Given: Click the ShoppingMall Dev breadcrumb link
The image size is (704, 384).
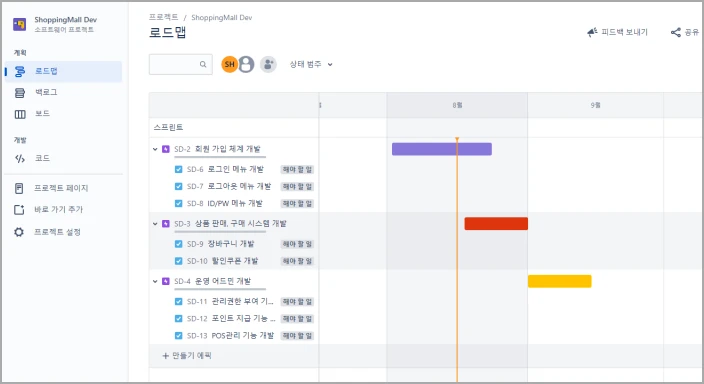Looking at the screenshot, I should pos(222,18).
